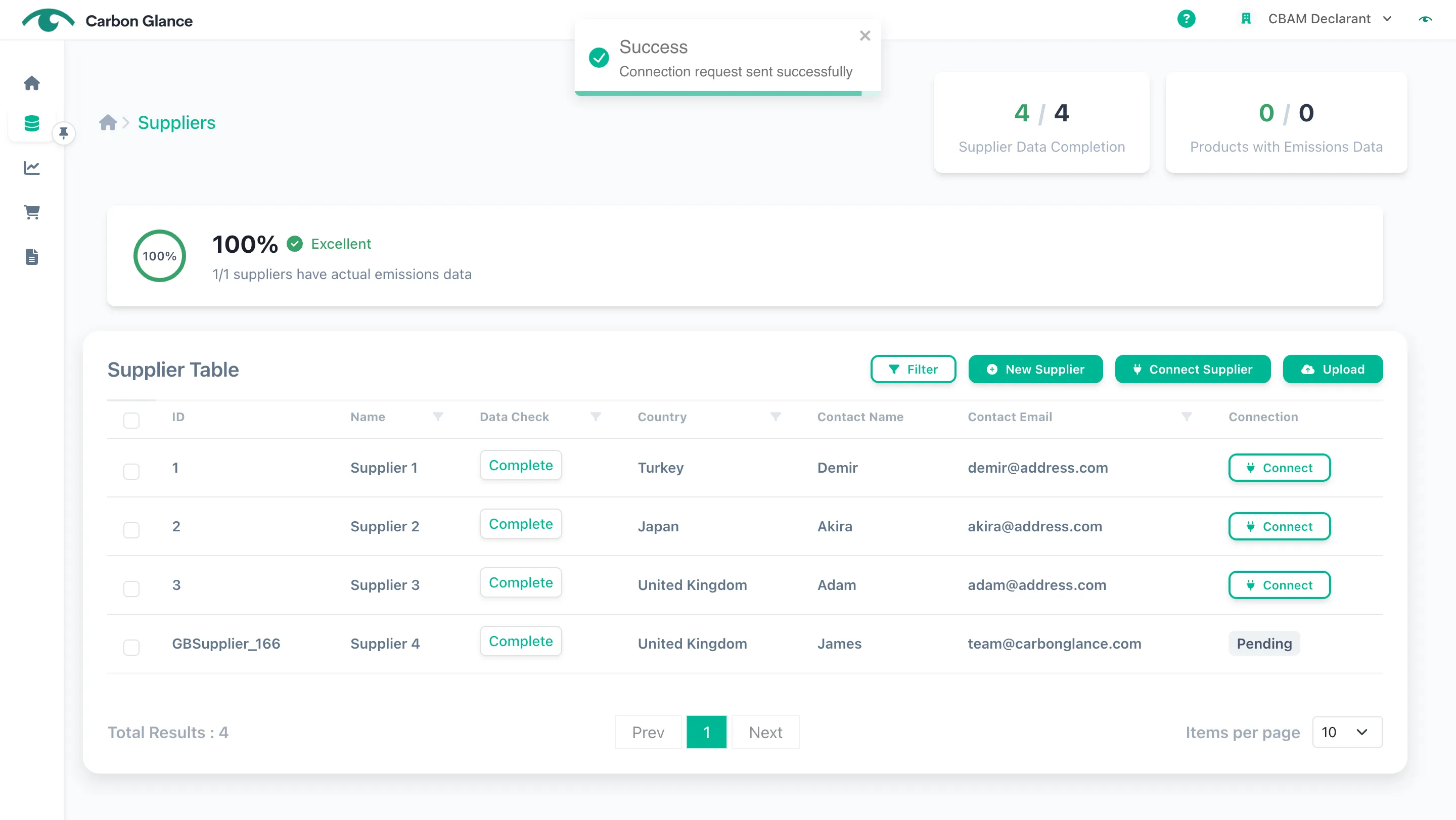Click the Connect Supplier button
Screen dimensions: 1456x820
tap(1193, 369)
